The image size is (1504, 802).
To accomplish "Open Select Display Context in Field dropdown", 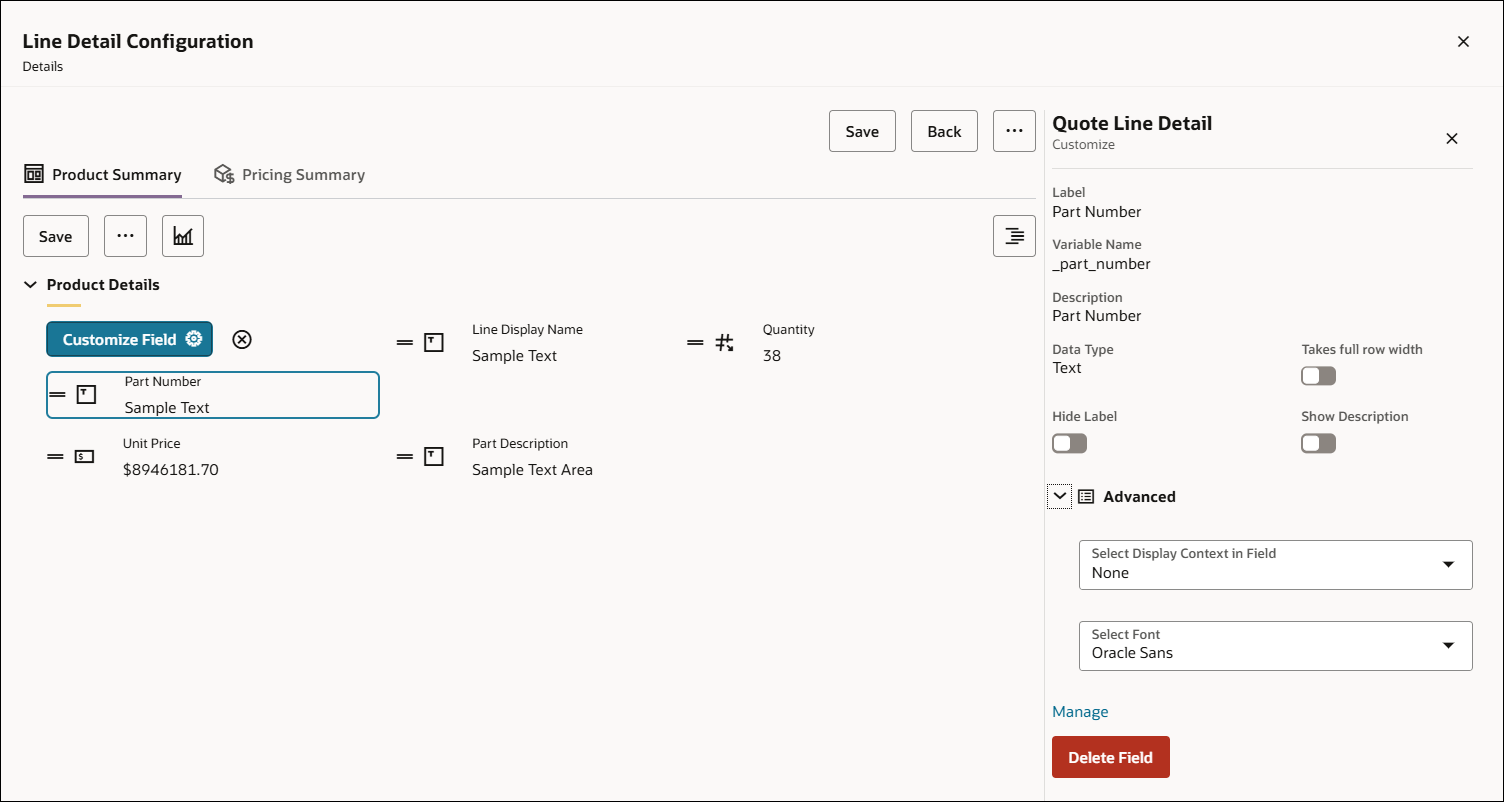I will point(1275,565).
